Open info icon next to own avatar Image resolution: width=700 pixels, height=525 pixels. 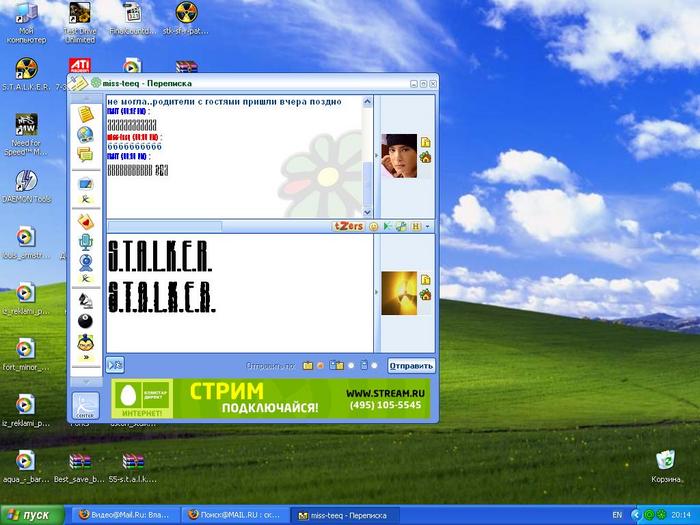pos(425,279)
